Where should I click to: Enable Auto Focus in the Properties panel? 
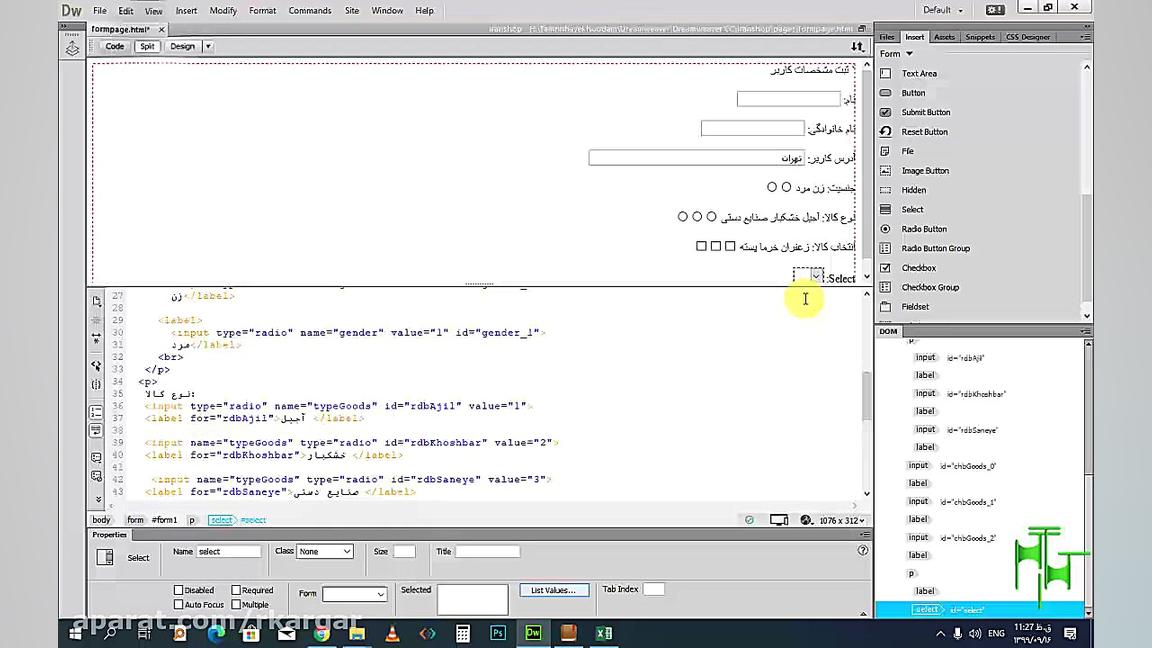click(178, 604)
